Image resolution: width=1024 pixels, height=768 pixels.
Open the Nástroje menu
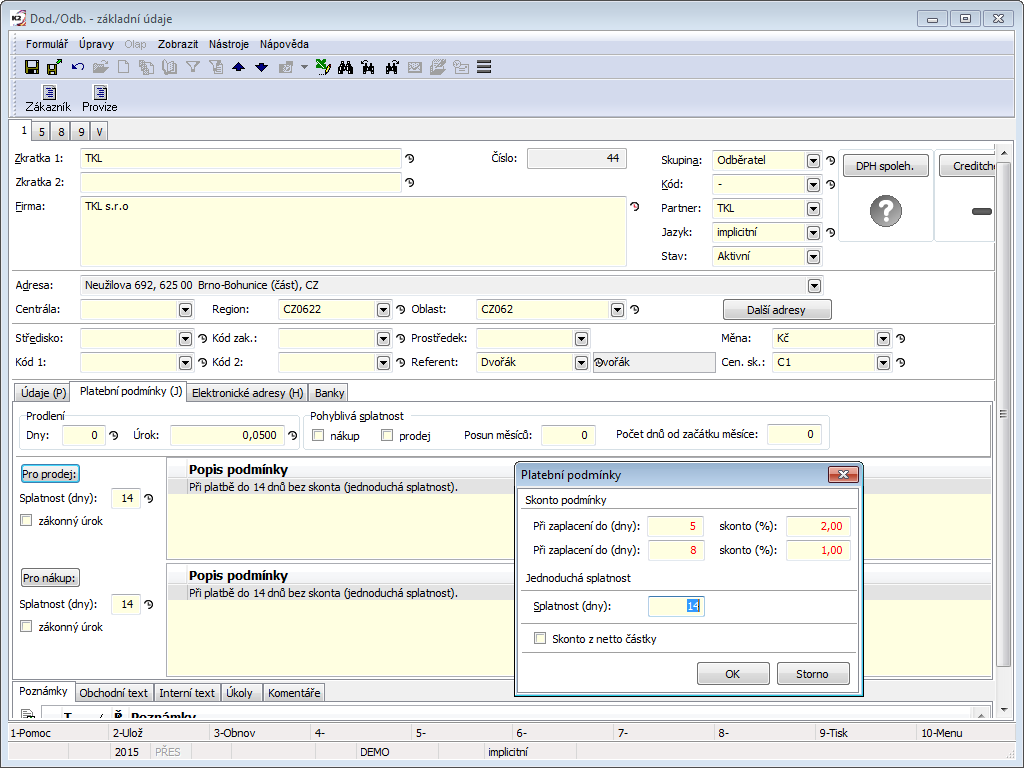click(x=229, y=44)
